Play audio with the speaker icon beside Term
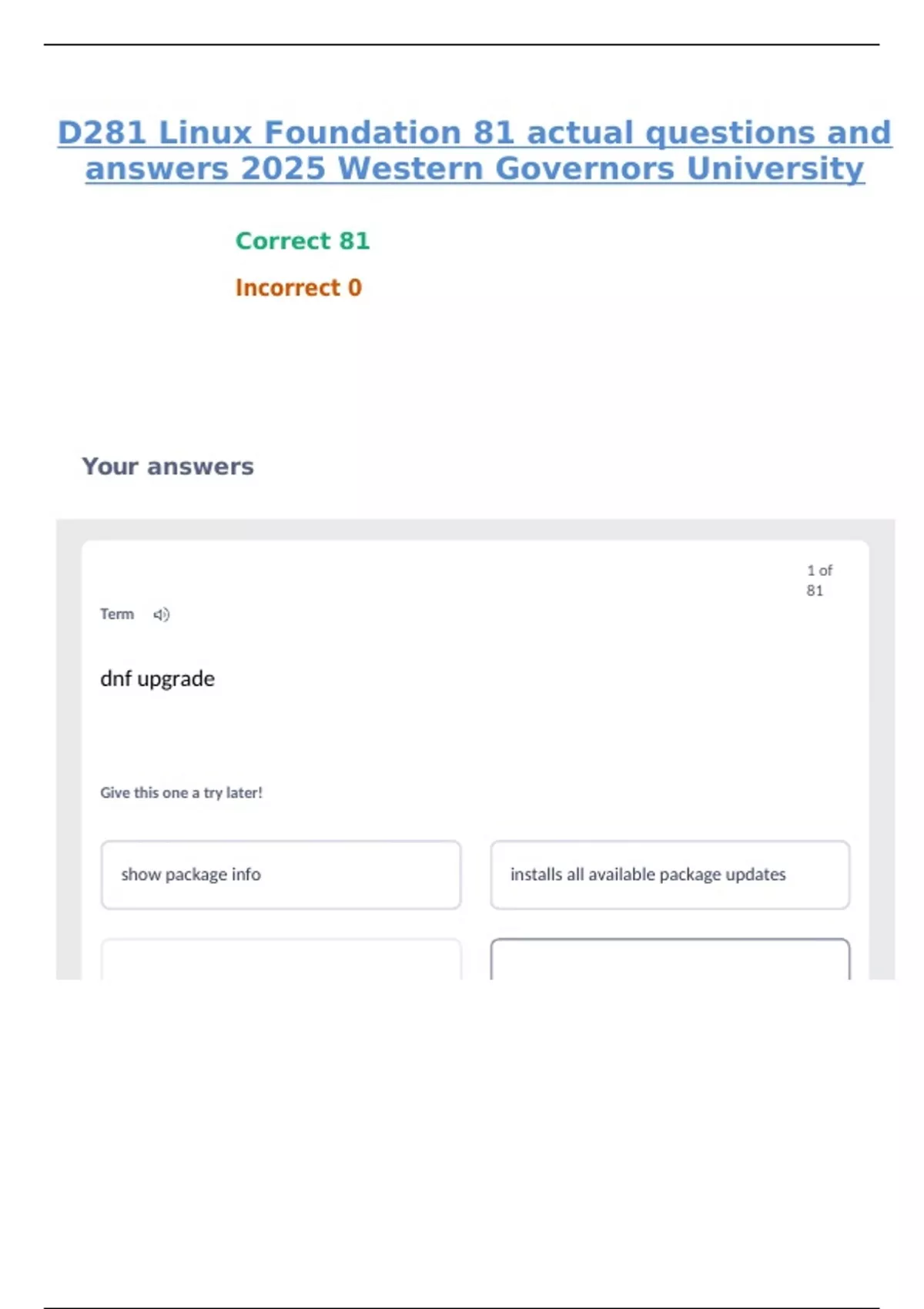This screenshot has width=924, height=1309. tap(161, 614)
